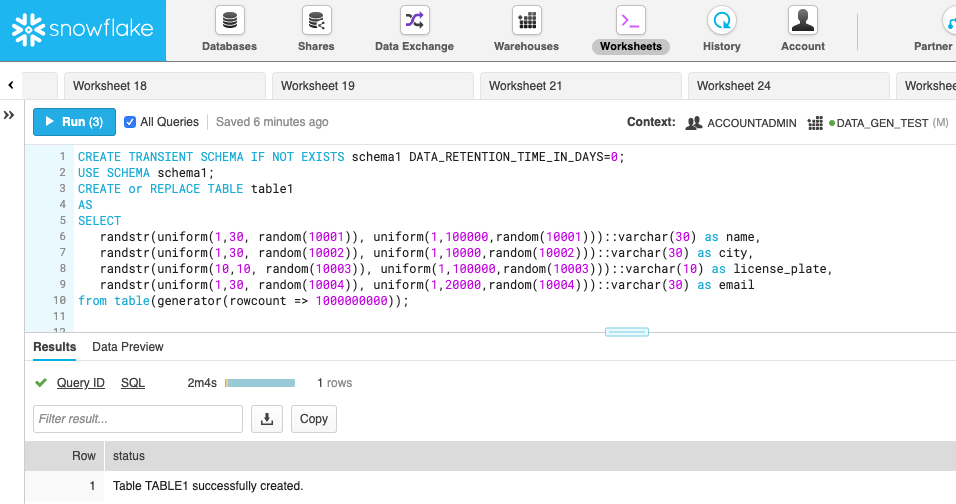Open the Databases section icon

229,21
